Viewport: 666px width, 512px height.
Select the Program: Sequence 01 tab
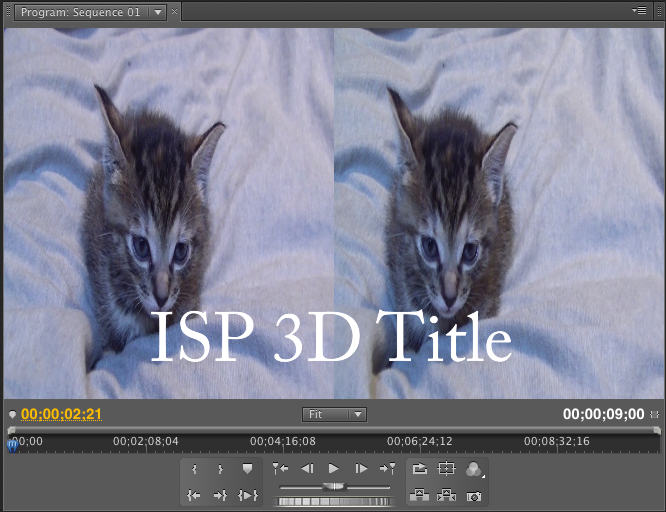81,12
